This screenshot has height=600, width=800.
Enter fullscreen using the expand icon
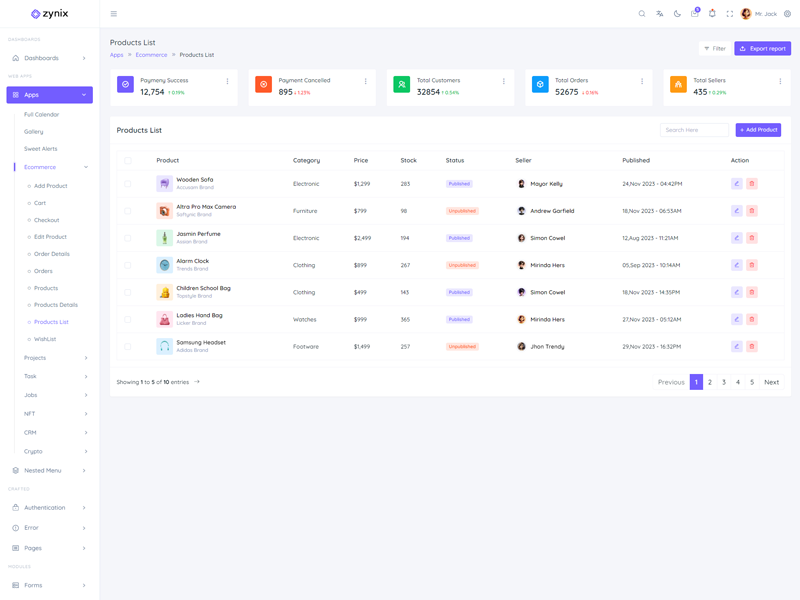[x=729, y=14]
